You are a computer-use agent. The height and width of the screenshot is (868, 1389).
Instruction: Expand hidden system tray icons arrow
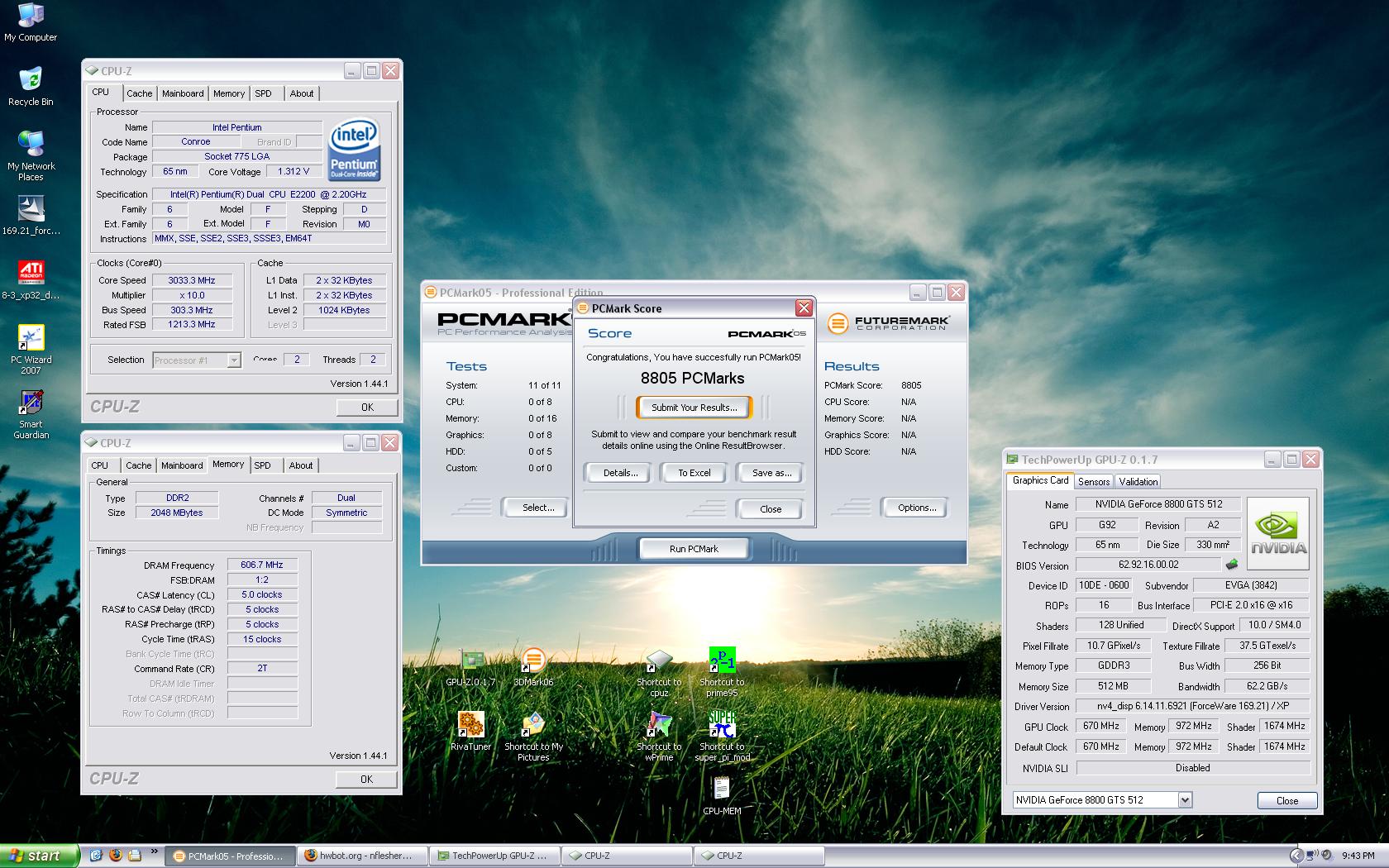tap(1297, 856)
